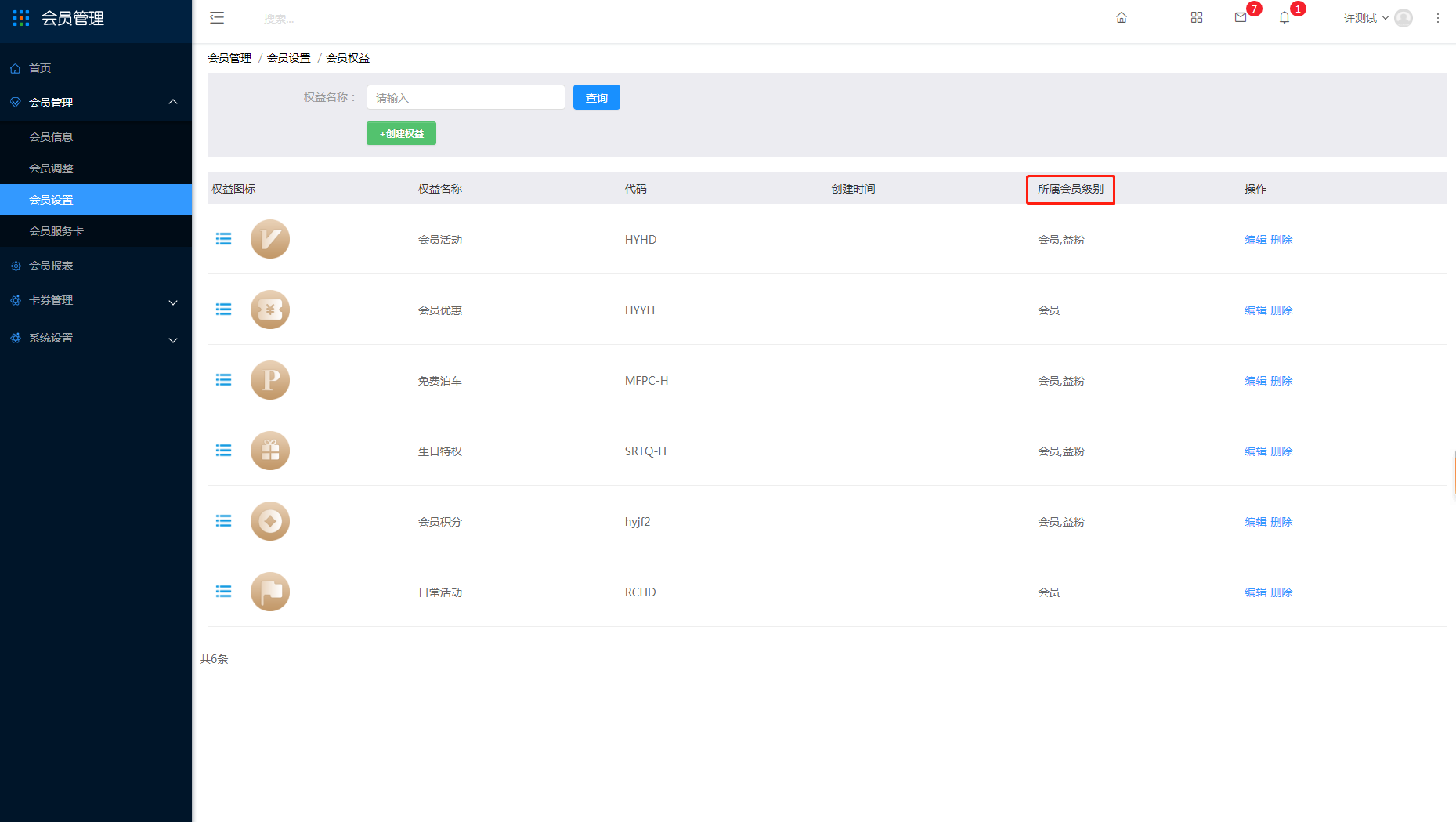Edit the 会员活动 benefit

click(x=1255, y=240)
